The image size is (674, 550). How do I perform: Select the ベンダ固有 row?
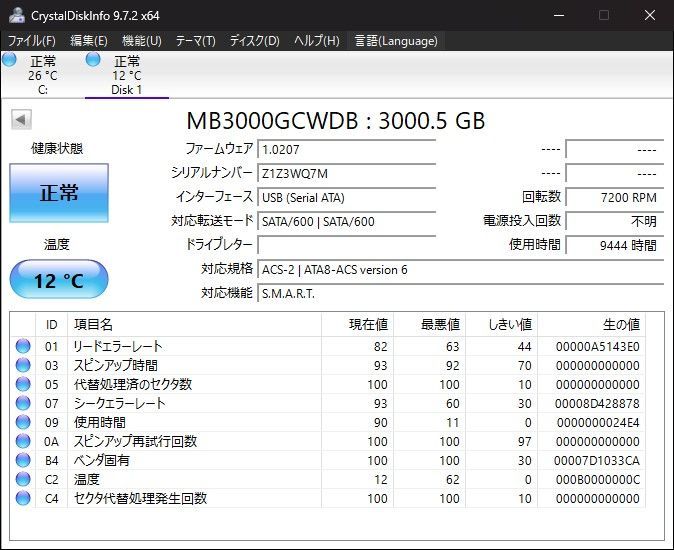click(328, 460)
